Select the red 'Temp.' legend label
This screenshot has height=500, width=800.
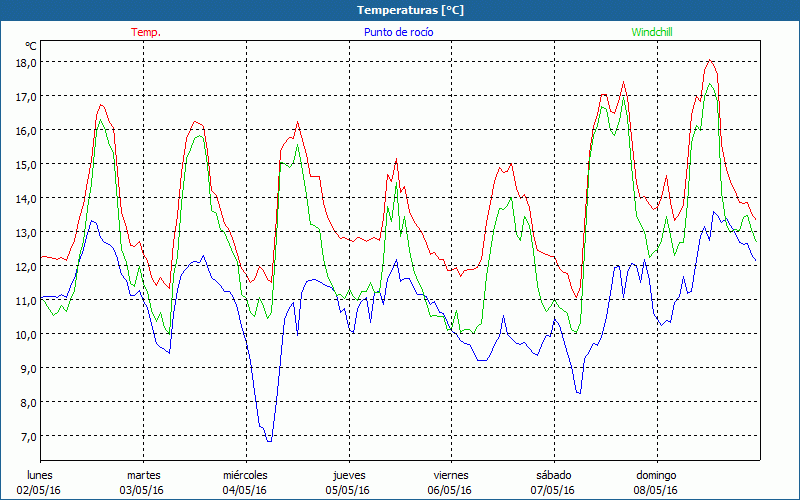(146, 32)
